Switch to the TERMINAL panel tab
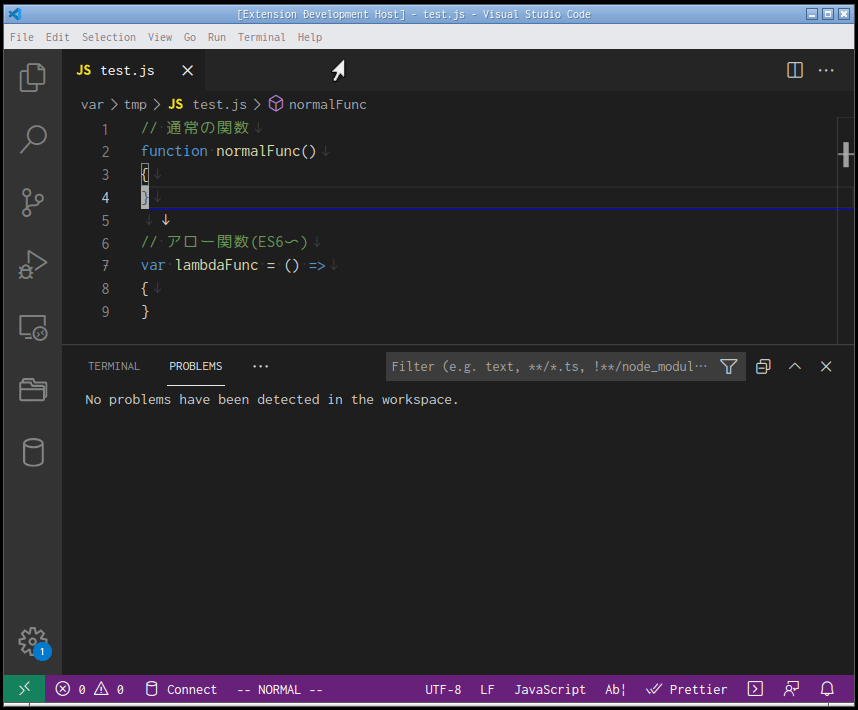 pos(114,366)
